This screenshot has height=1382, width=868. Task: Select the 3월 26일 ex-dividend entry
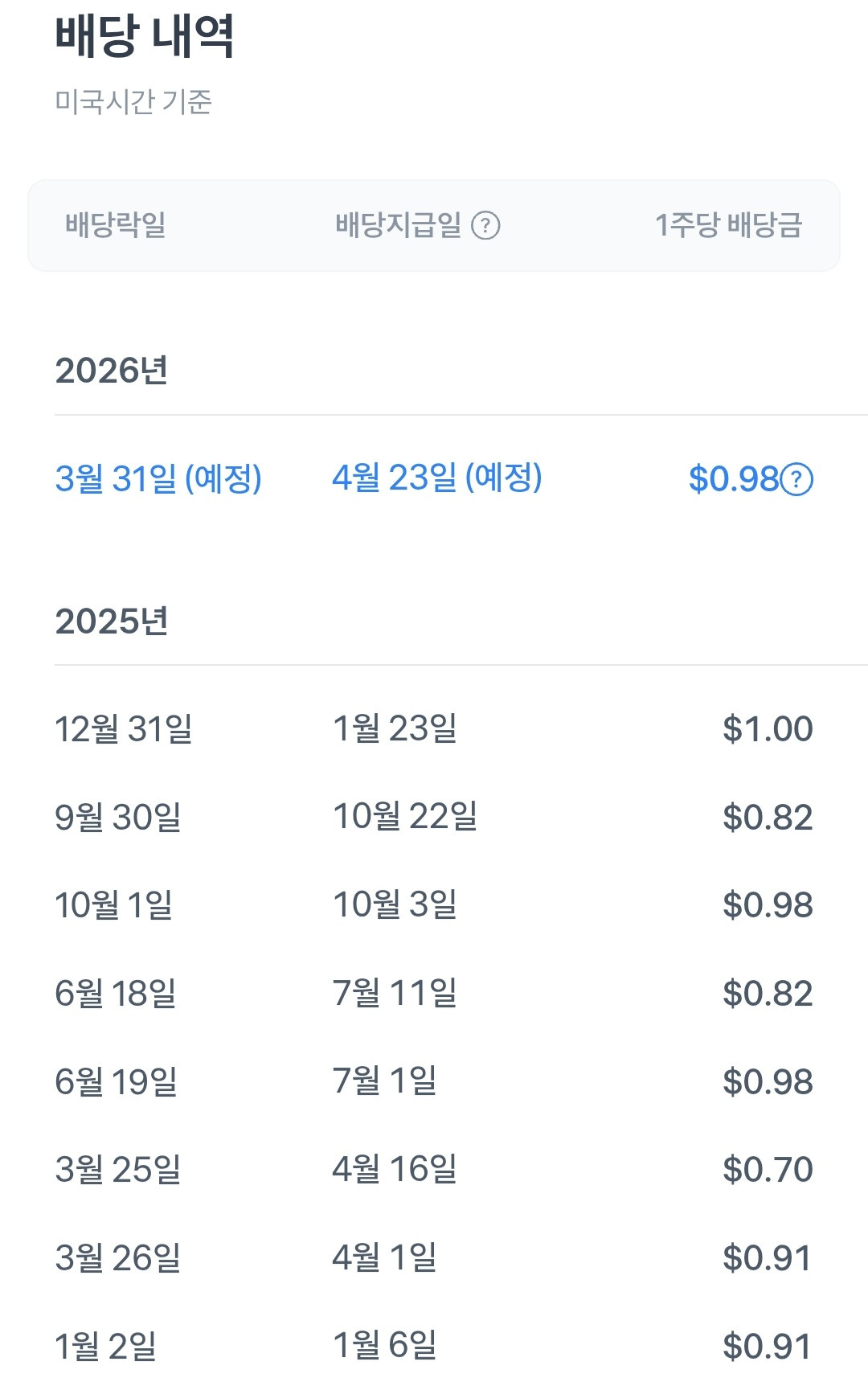coord(118,1258)
